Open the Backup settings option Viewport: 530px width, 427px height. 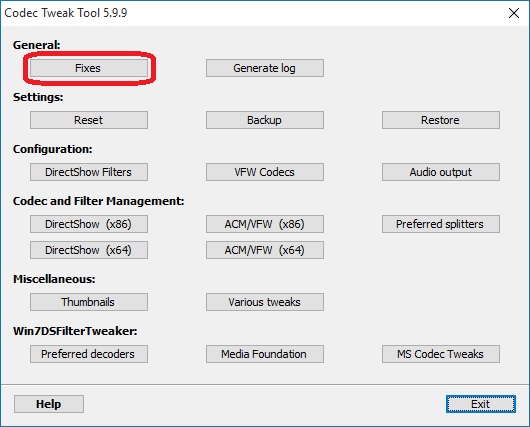tap(265, 120)
